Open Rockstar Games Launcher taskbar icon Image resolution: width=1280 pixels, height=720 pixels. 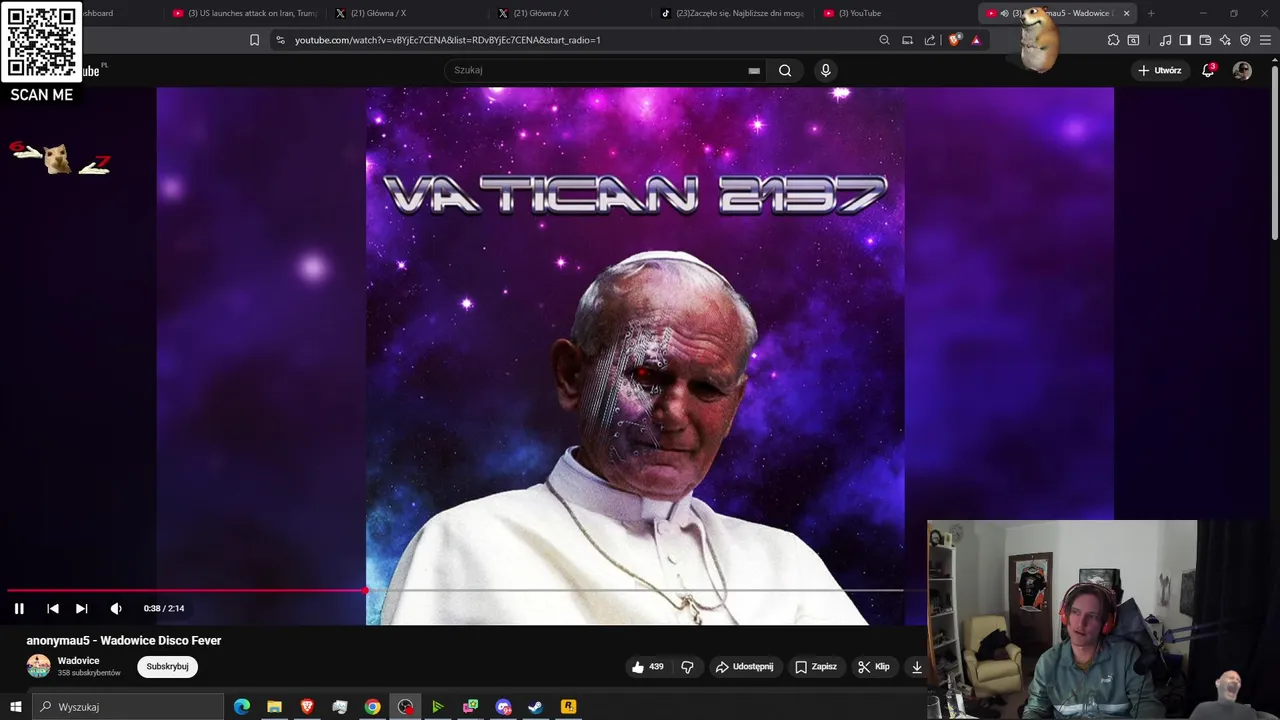pyautogui.click(x=568, y=707)
